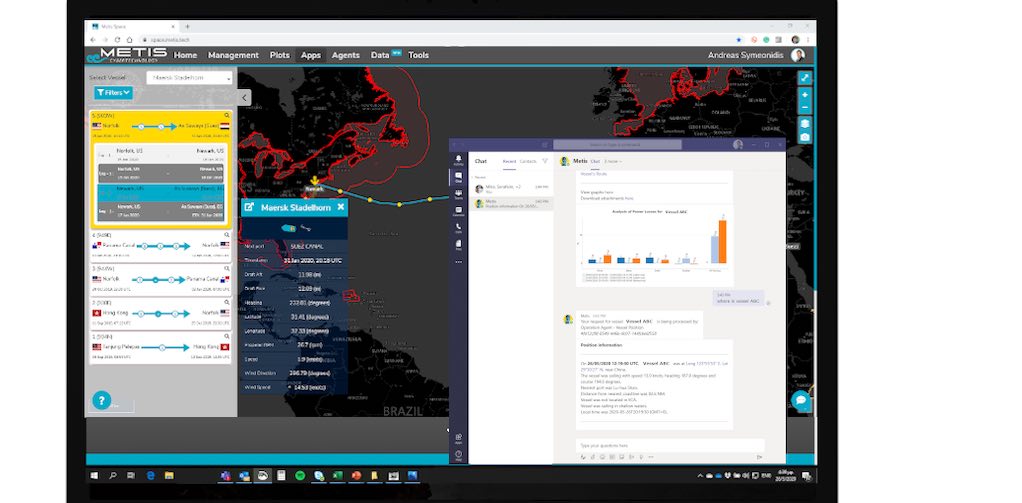The width and height of the screenshot is (1022, 503).
Task: Open the Metis conversation in chat list
Action: click(512, 204)
